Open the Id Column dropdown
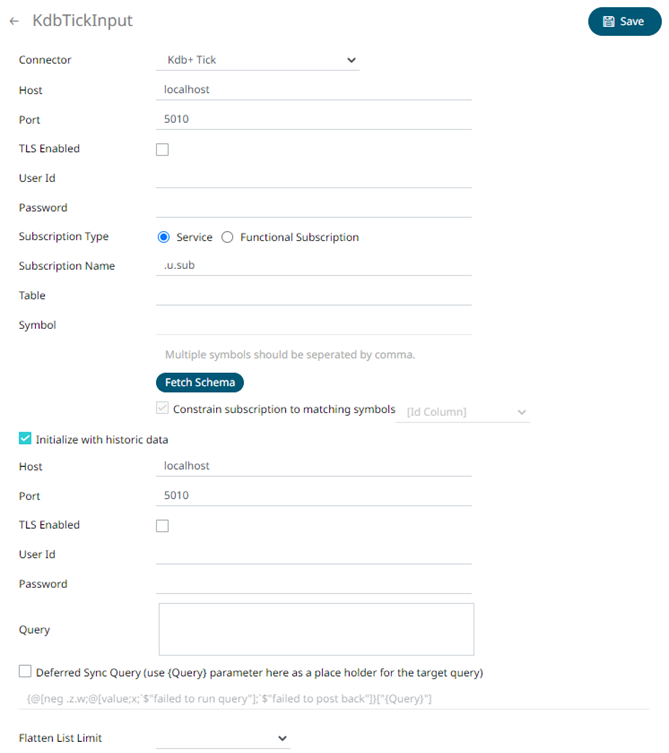Image resolution: width=669 pixels, height=753 pixels. pyautogui.click(x=463, y=411)
